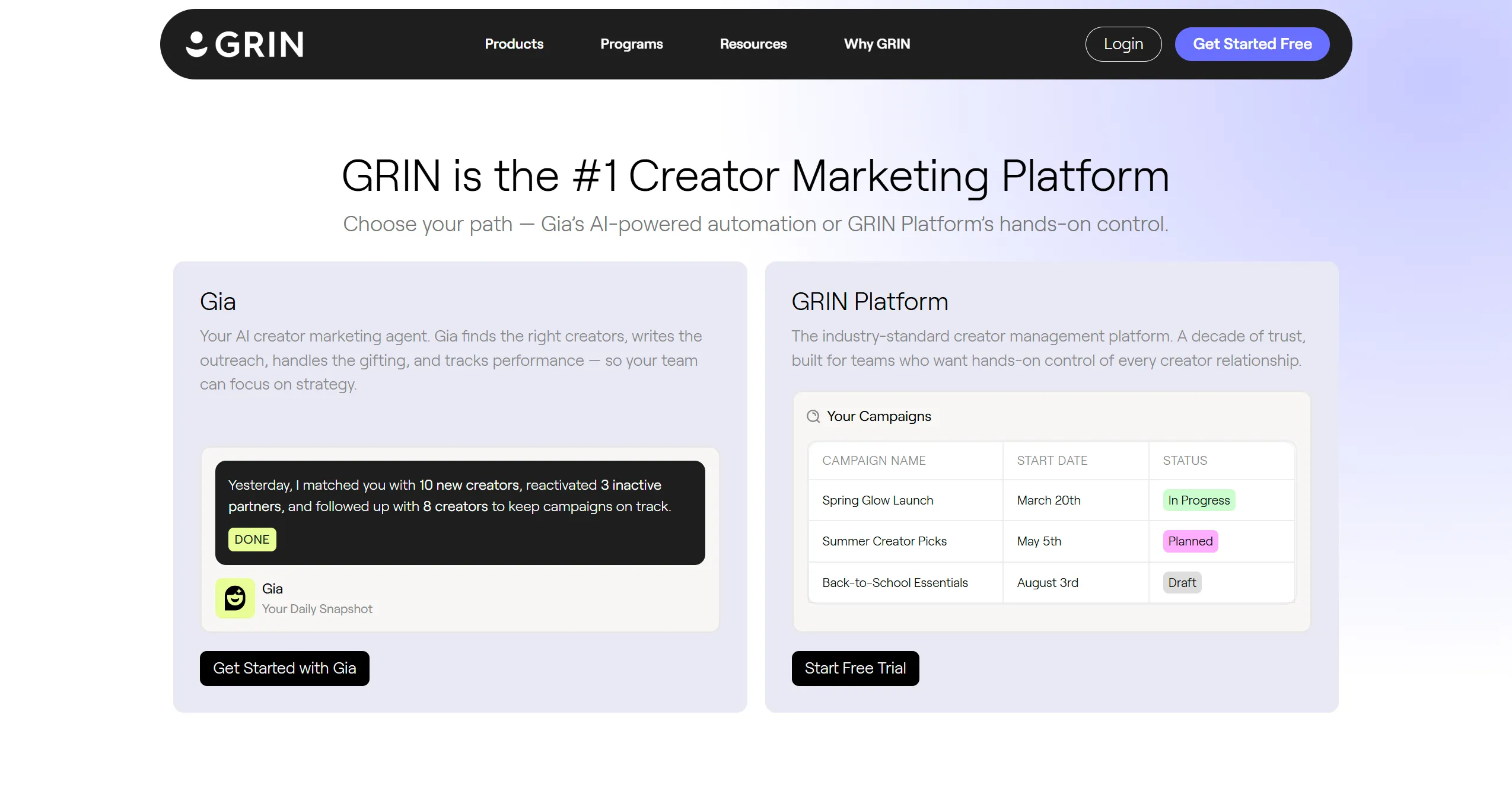Click the GRIN smiley logo icon
The image size is (1512, 801).
(x=196, y=43)
